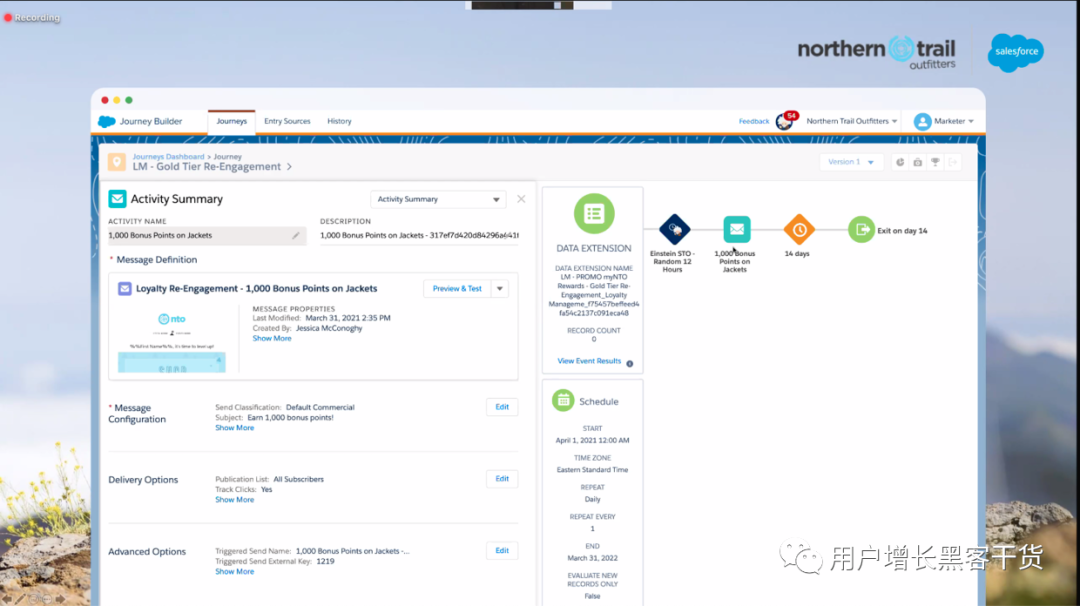Viewport: 1080px width, 606px height.
Task: Open the nto email preview thumbnail
Action: (172, 341)
